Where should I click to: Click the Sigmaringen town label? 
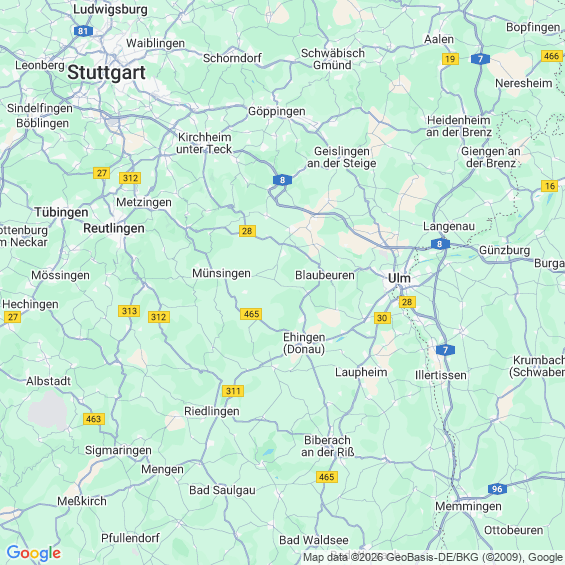[x=118, y=450]
